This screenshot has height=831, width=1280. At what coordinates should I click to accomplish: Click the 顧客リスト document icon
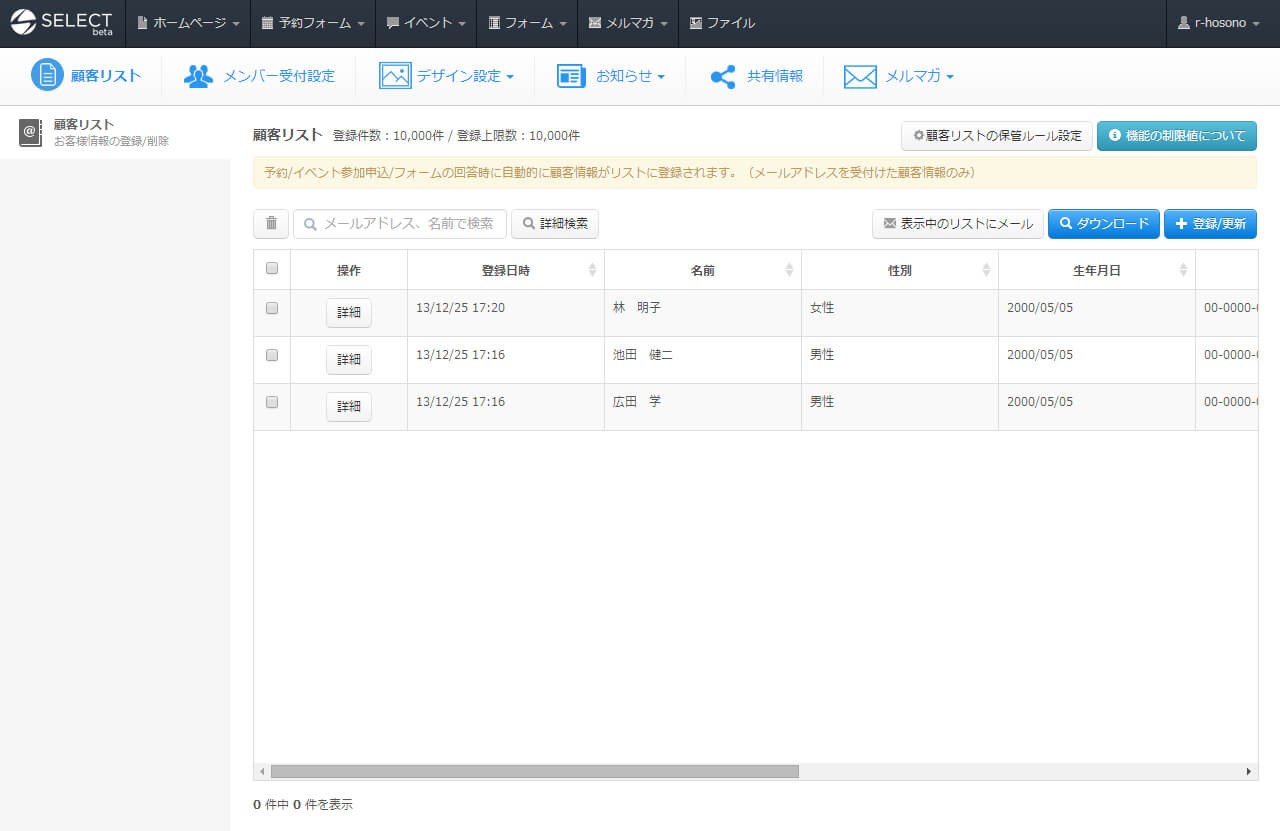(47, 75)
